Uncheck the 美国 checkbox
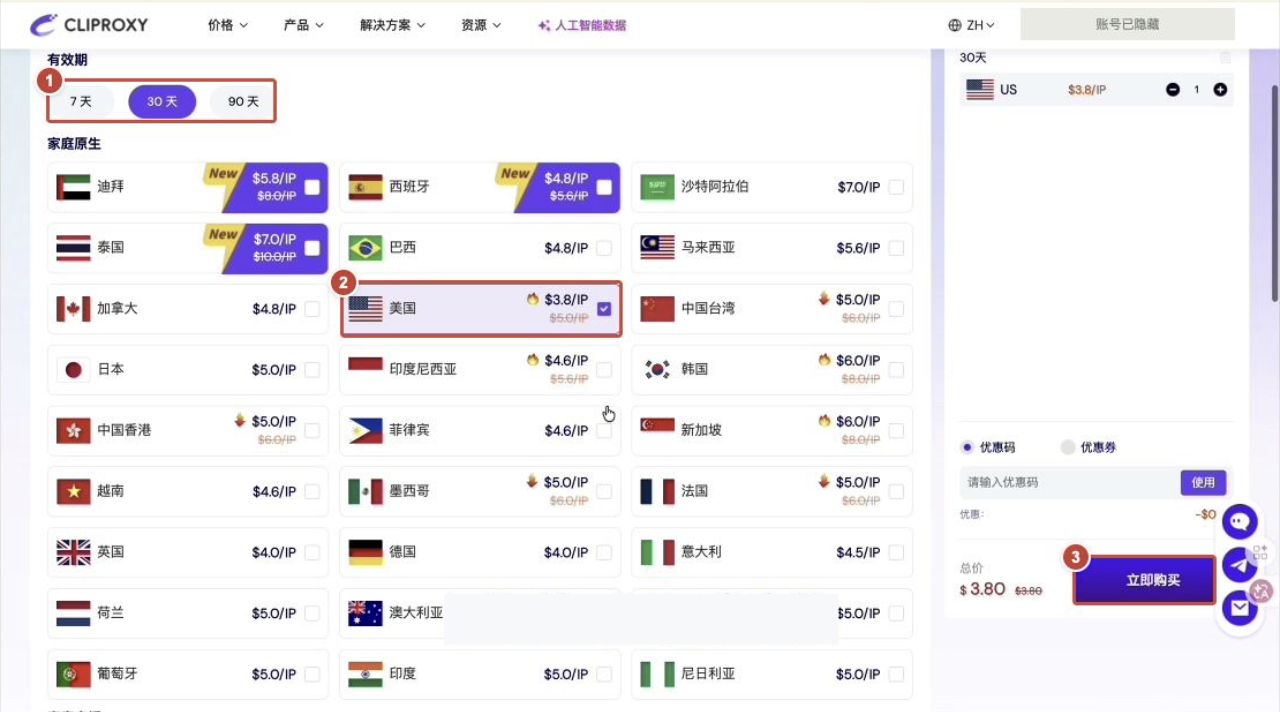This screenshot has height=712, width=1280. coord(604,309)
